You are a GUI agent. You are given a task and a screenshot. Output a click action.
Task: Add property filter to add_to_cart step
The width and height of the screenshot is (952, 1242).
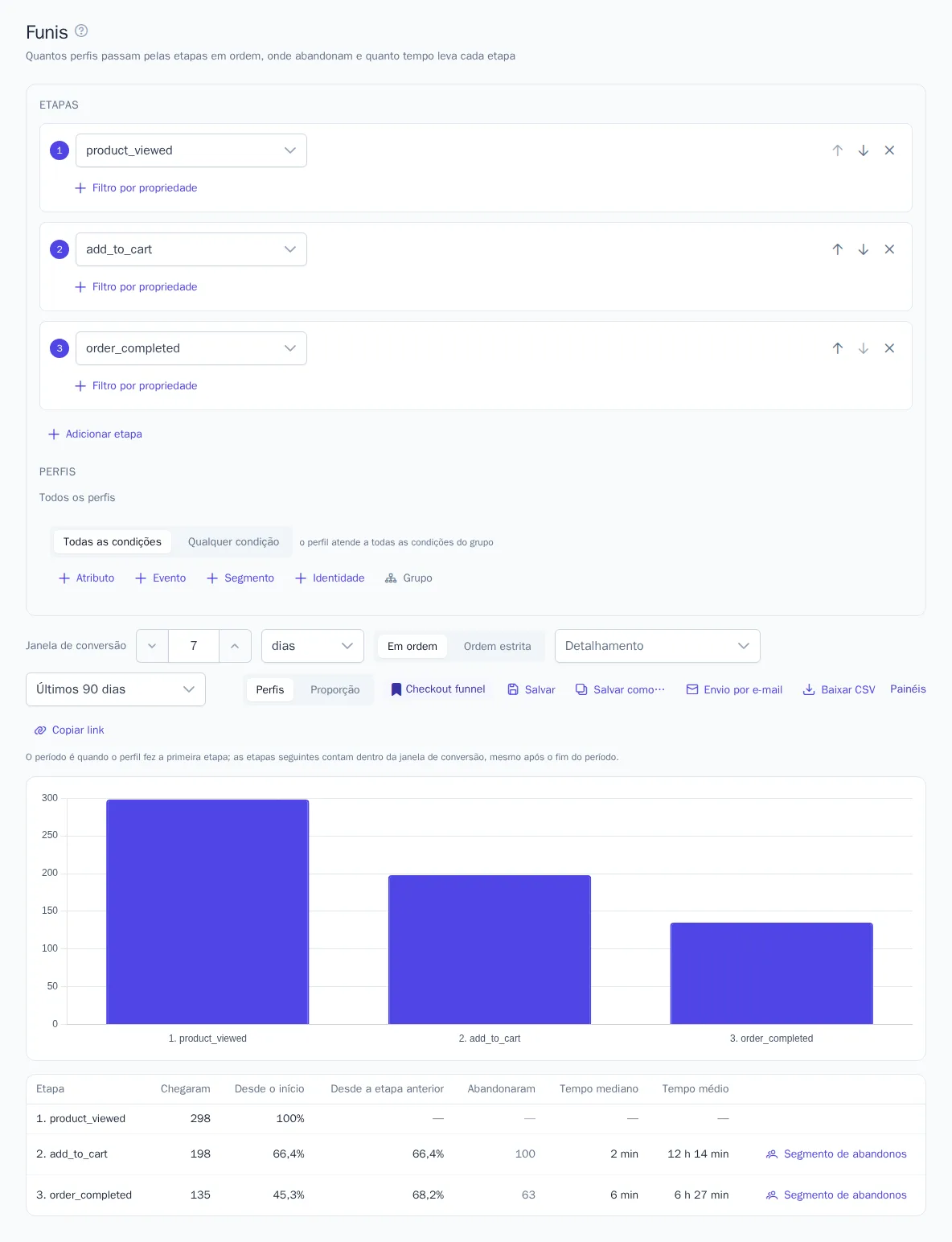pyautogui.click(x=136, y=287)
